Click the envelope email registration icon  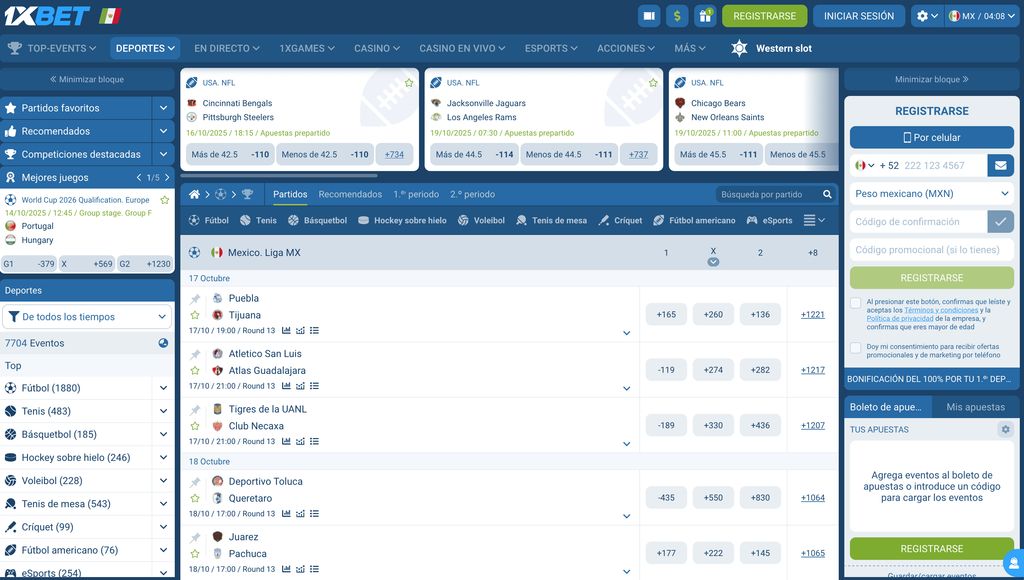tap(1000, 165)
